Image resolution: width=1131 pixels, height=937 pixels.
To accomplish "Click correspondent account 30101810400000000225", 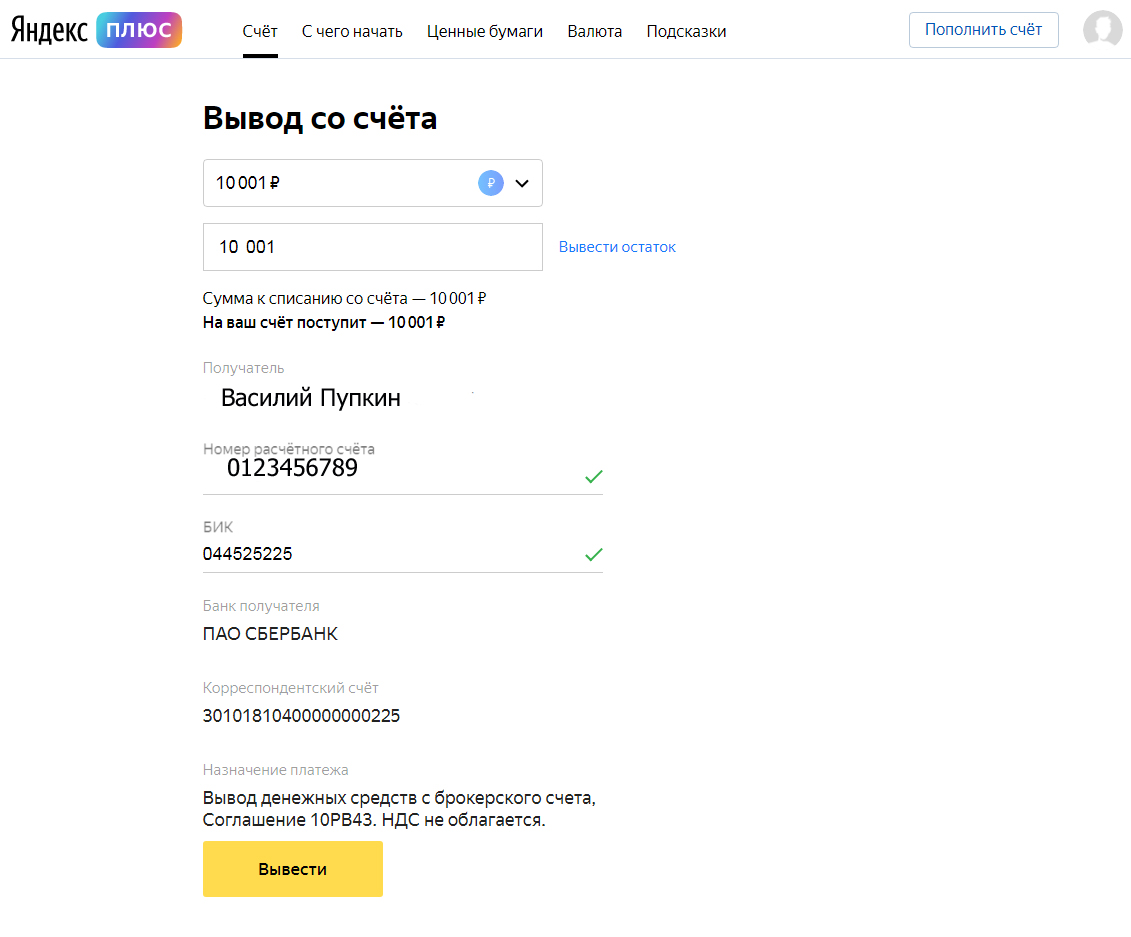I will [x=301, y=716].
